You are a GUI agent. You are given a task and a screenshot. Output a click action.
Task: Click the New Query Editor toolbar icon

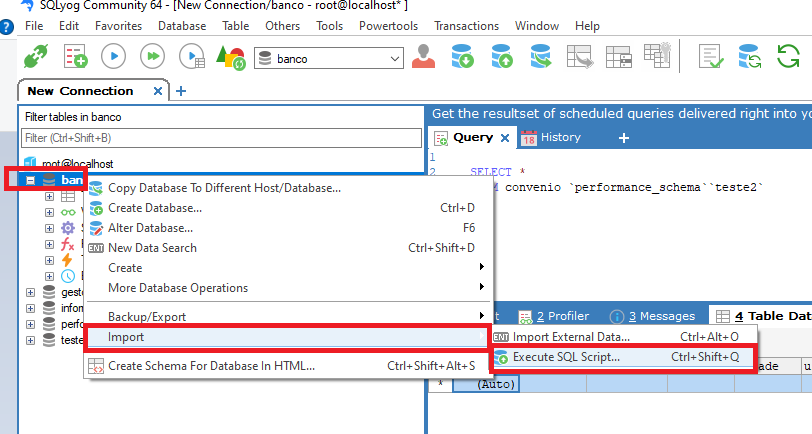tap(75, 57)
